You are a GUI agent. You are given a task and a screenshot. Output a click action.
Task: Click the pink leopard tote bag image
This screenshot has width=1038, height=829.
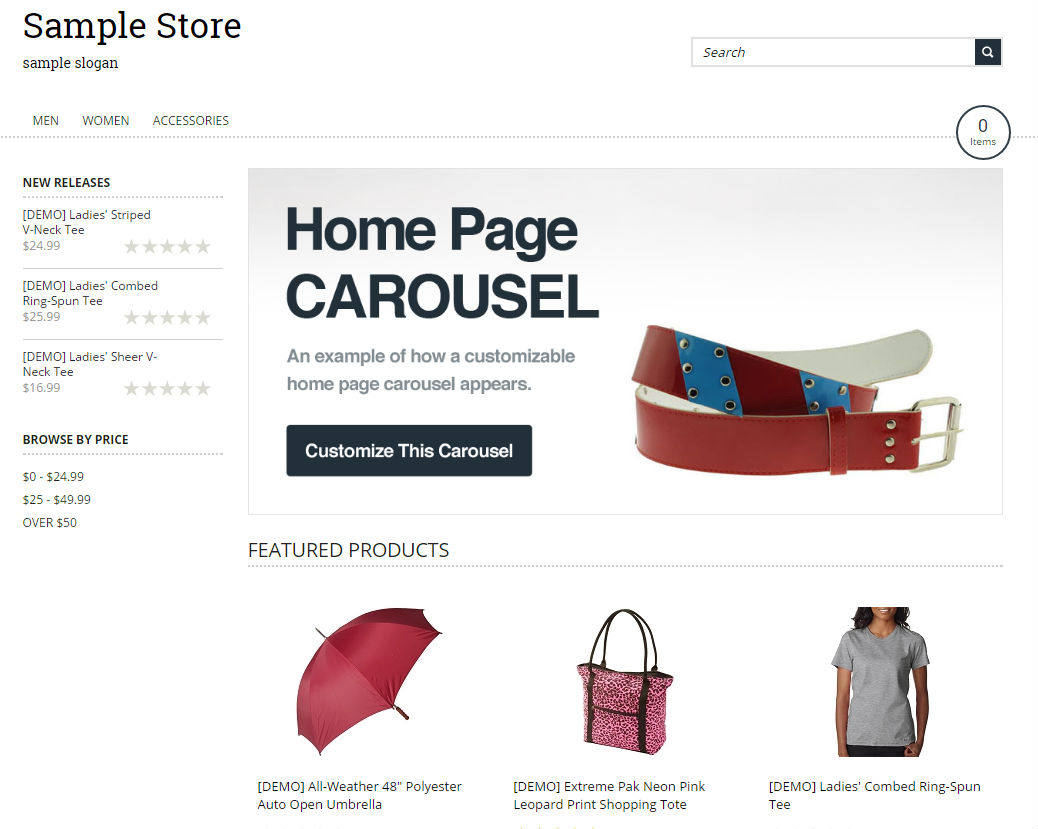point(624,682)
